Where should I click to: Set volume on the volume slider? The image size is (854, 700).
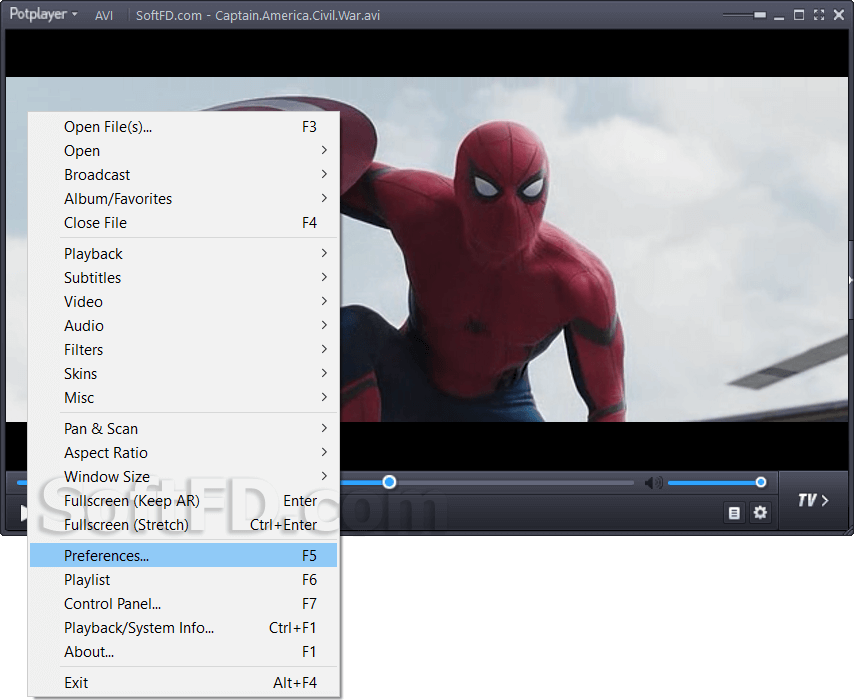(x=717, y=483)
